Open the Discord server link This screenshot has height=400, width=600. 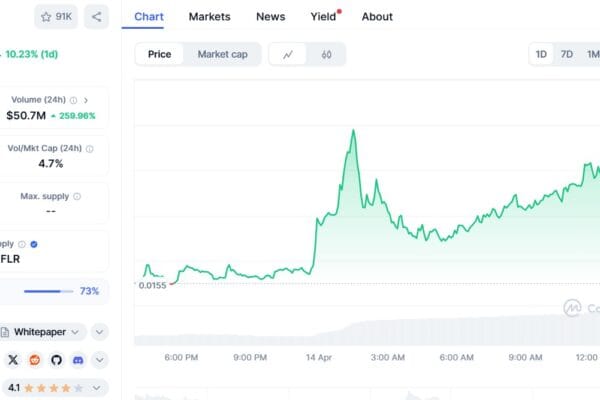tap(78, 360)
